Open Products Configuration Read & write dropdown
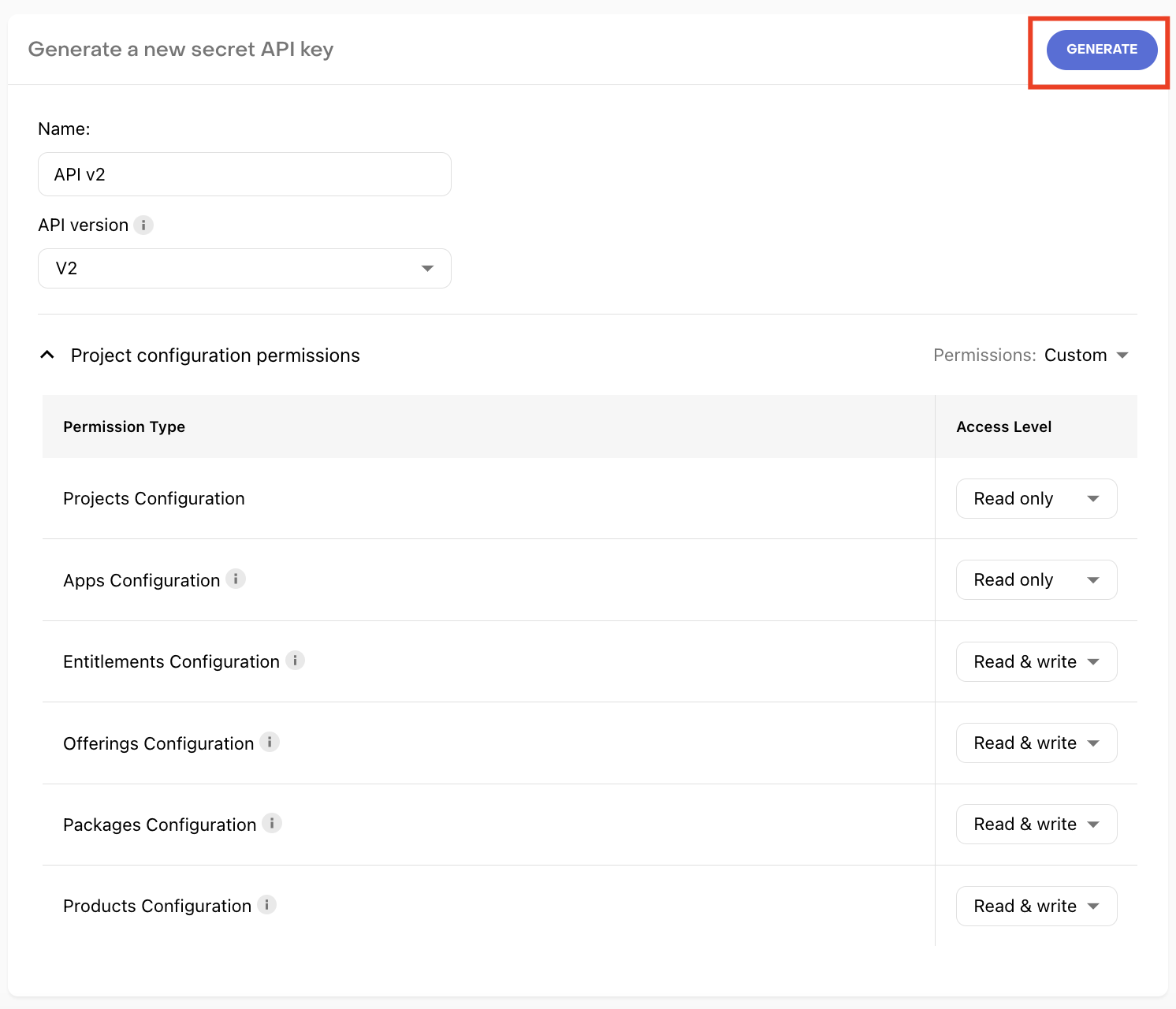The image size is (1176, 1009). [x=1036, y=906]
